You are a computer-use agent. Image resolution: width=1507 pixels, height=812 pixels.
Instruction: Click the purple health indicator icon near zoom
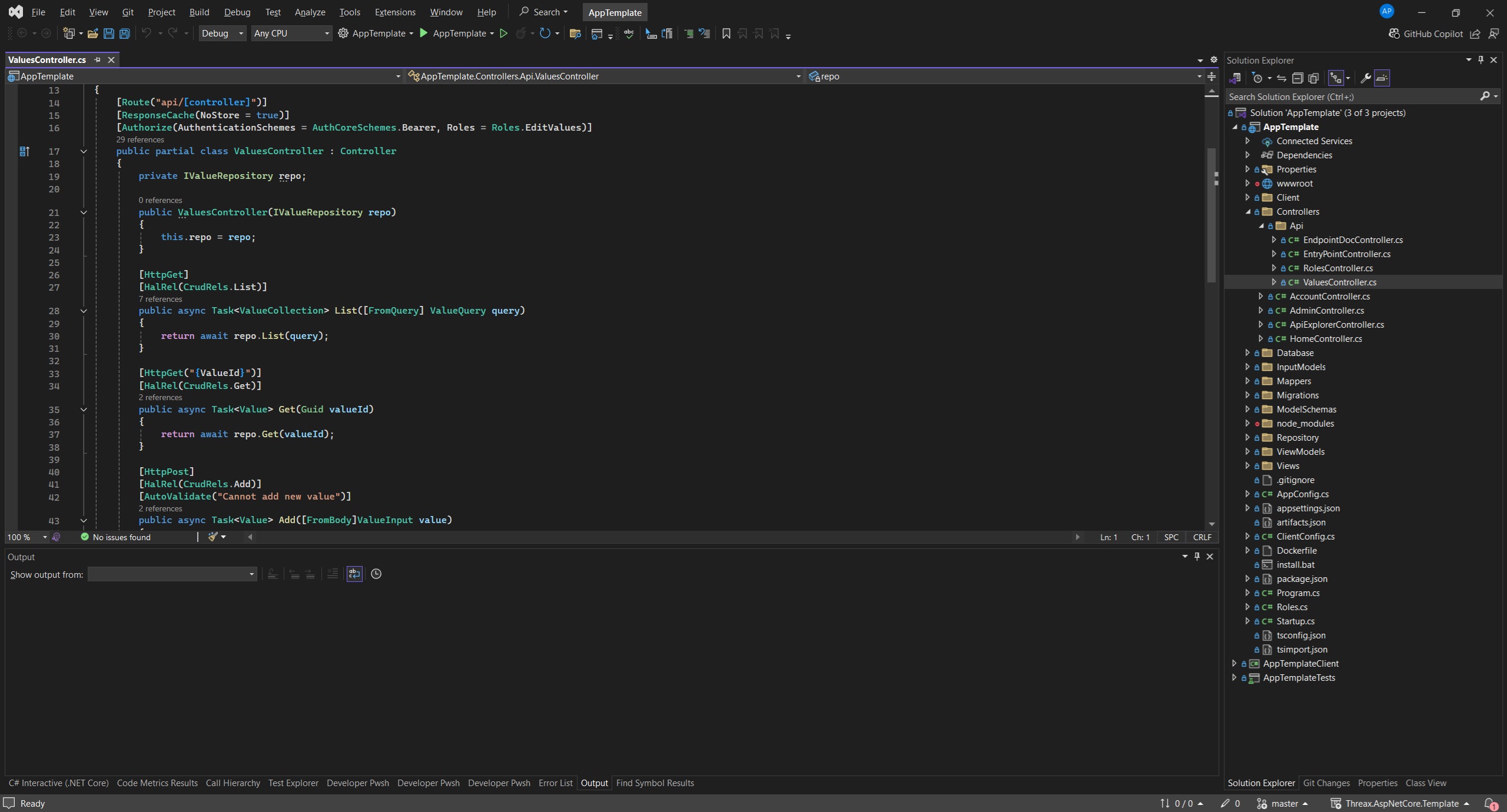(56, 537)
